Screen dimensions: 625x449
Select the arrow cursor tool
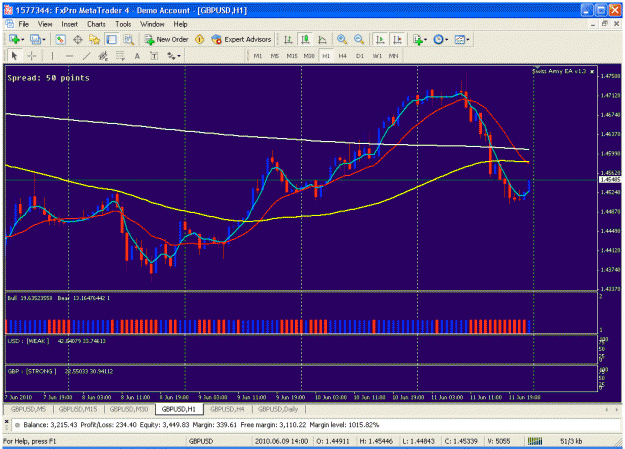[14, 56]
